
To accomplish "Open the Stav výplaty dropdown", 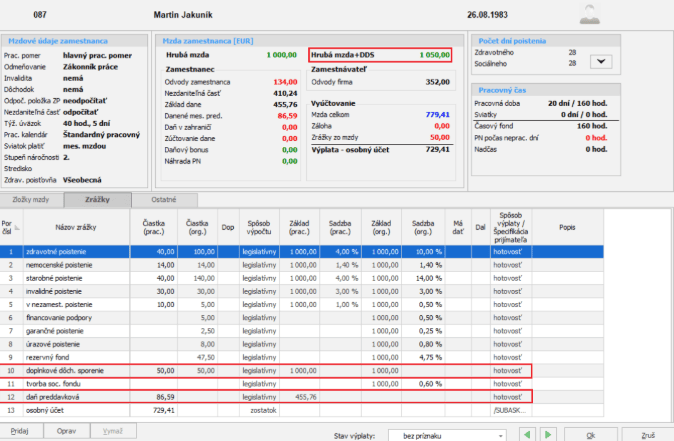I will pyautogui.click(x=449, y=435).
